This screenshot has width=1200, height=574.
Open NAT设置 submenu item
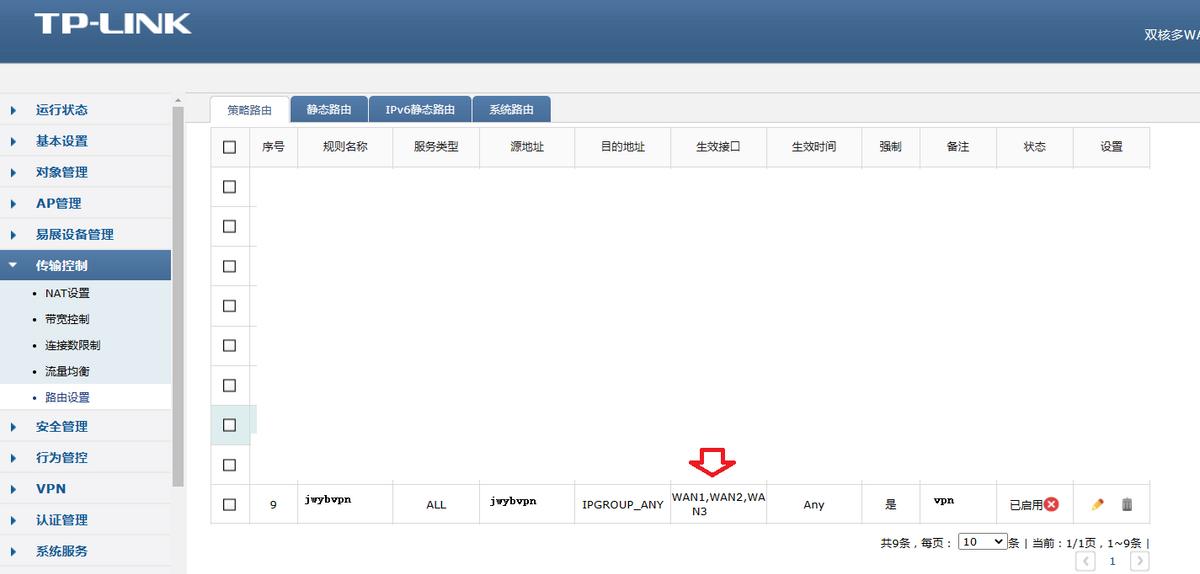click(67, 293)
